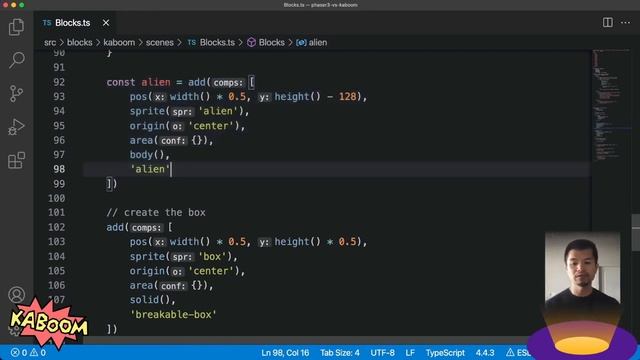Click the 'breakable-box' string

pos(173,314)
